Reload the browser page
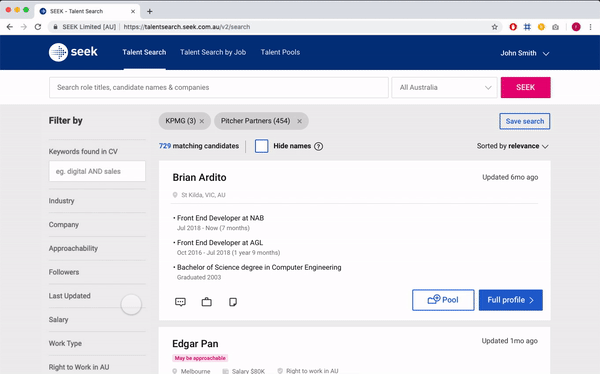This screenshot has height=374, width=600. pyautogui.click(x=38, y=27)
